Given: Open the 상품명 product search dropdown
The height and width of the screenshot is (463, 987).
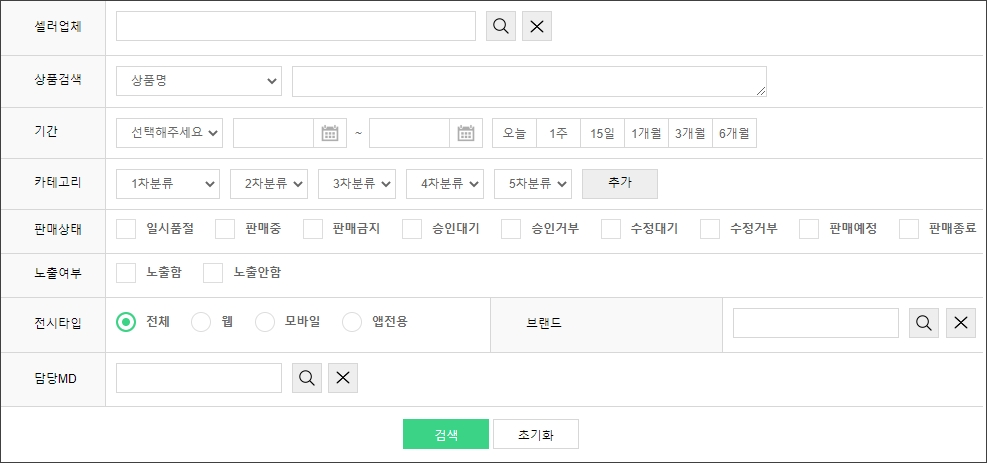Looking at the screenshot, I should (x=199, y=82).
